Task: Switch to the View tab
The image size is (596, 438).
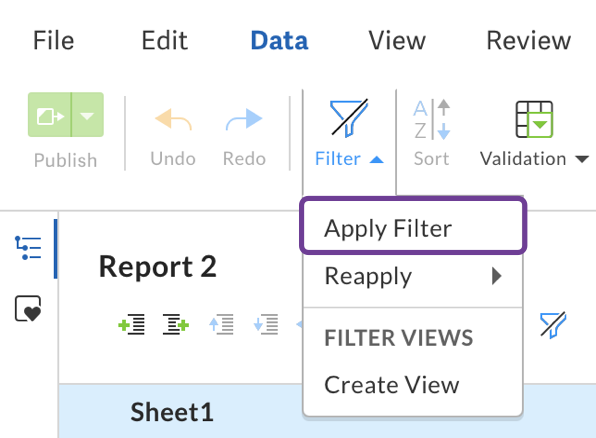Action: pyautogui.click(x=397, y=40)
